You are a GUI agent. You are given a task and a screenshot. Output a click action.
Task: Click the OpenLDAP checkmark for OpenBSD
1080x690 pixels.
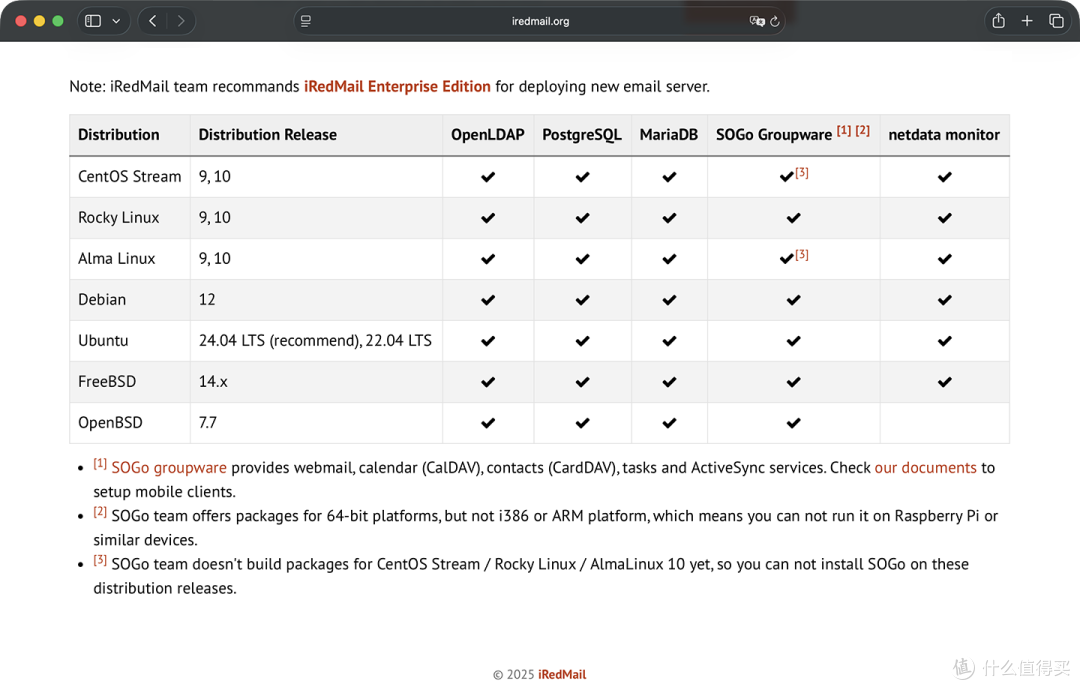(x=488, y=423)
